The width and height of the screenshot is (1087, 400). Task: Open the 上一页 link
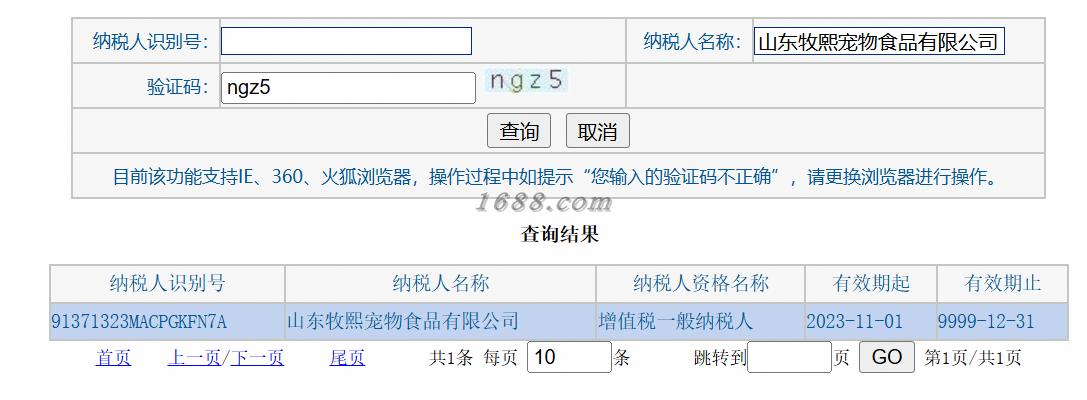click(x=194, y=358)
